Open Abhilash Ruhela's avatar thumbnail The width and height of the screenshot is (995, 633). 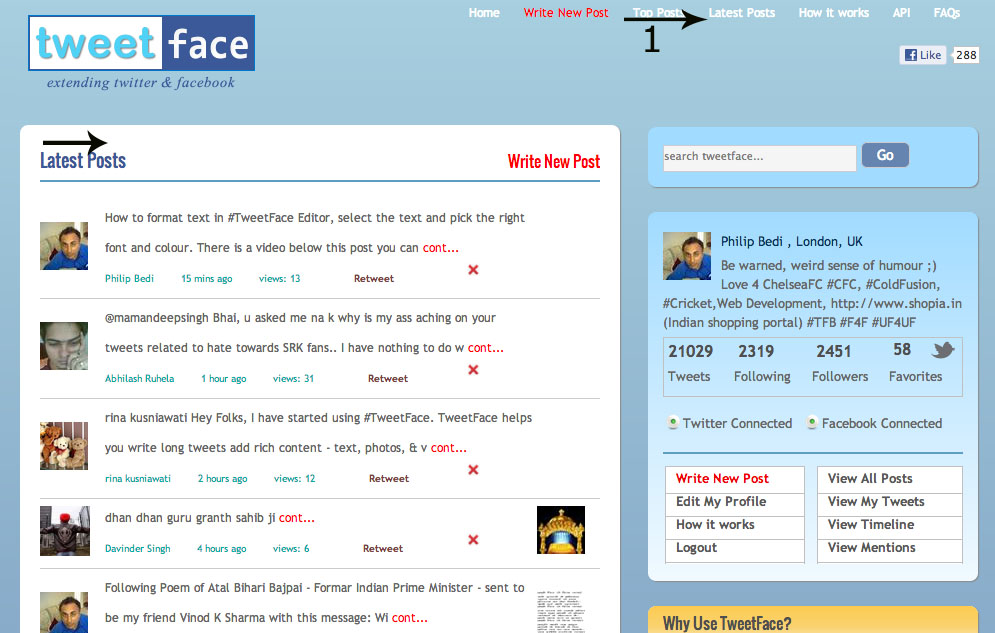coord(64,346)
